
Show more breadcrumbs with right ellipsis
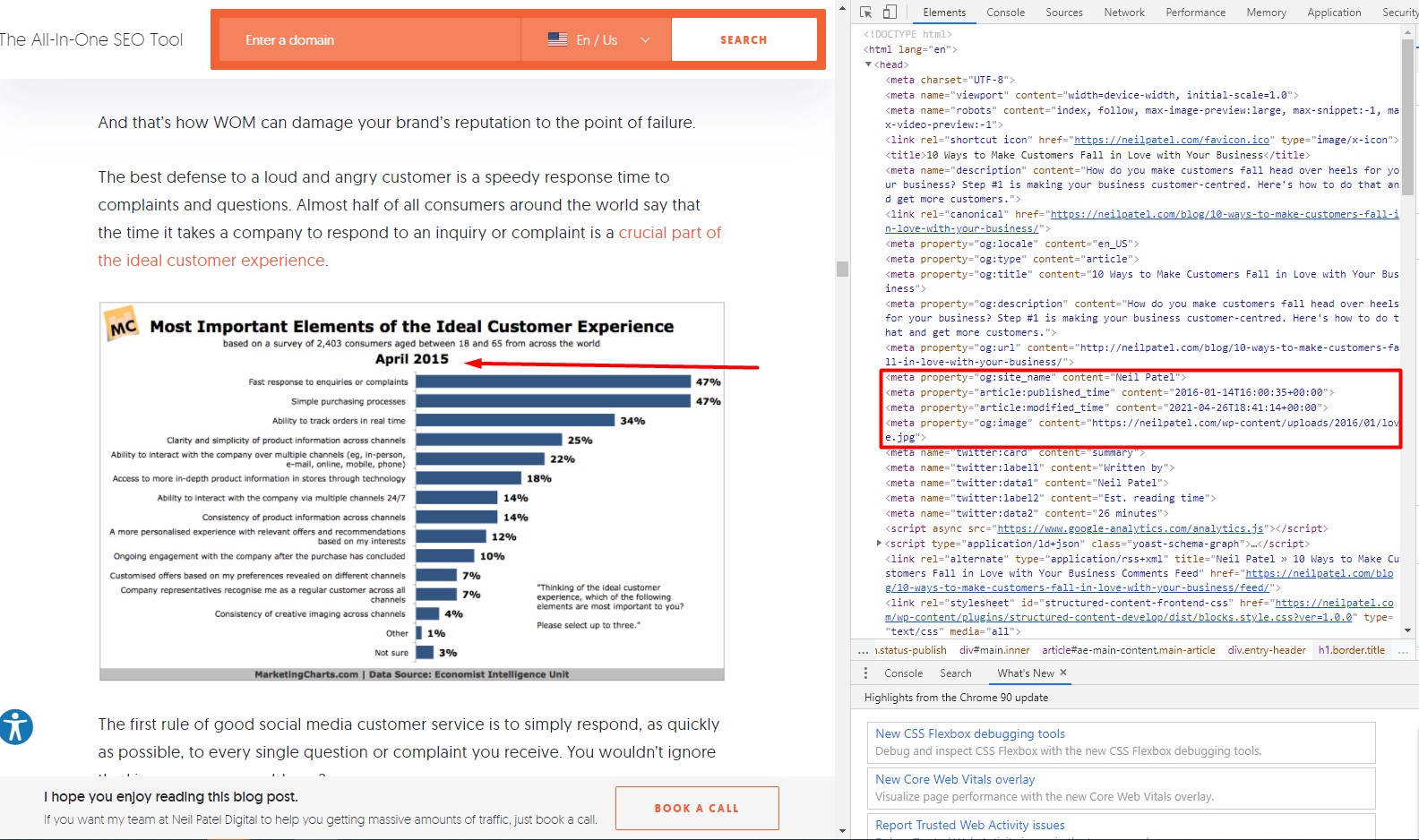pos(1403,651)
